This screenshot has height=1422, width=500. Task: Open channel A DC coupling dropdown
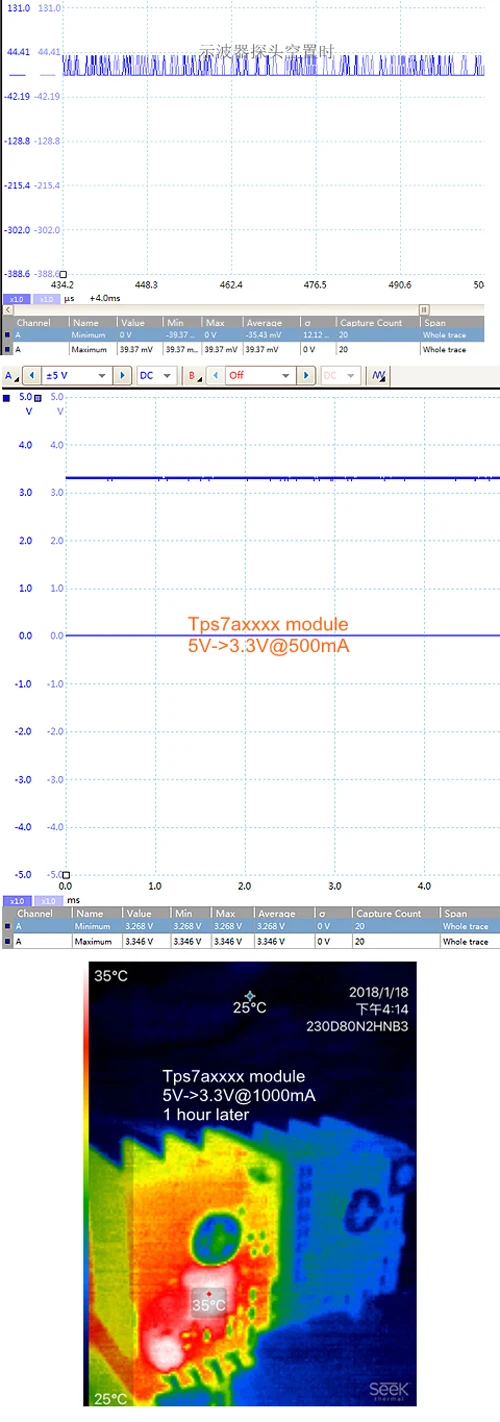156,376
